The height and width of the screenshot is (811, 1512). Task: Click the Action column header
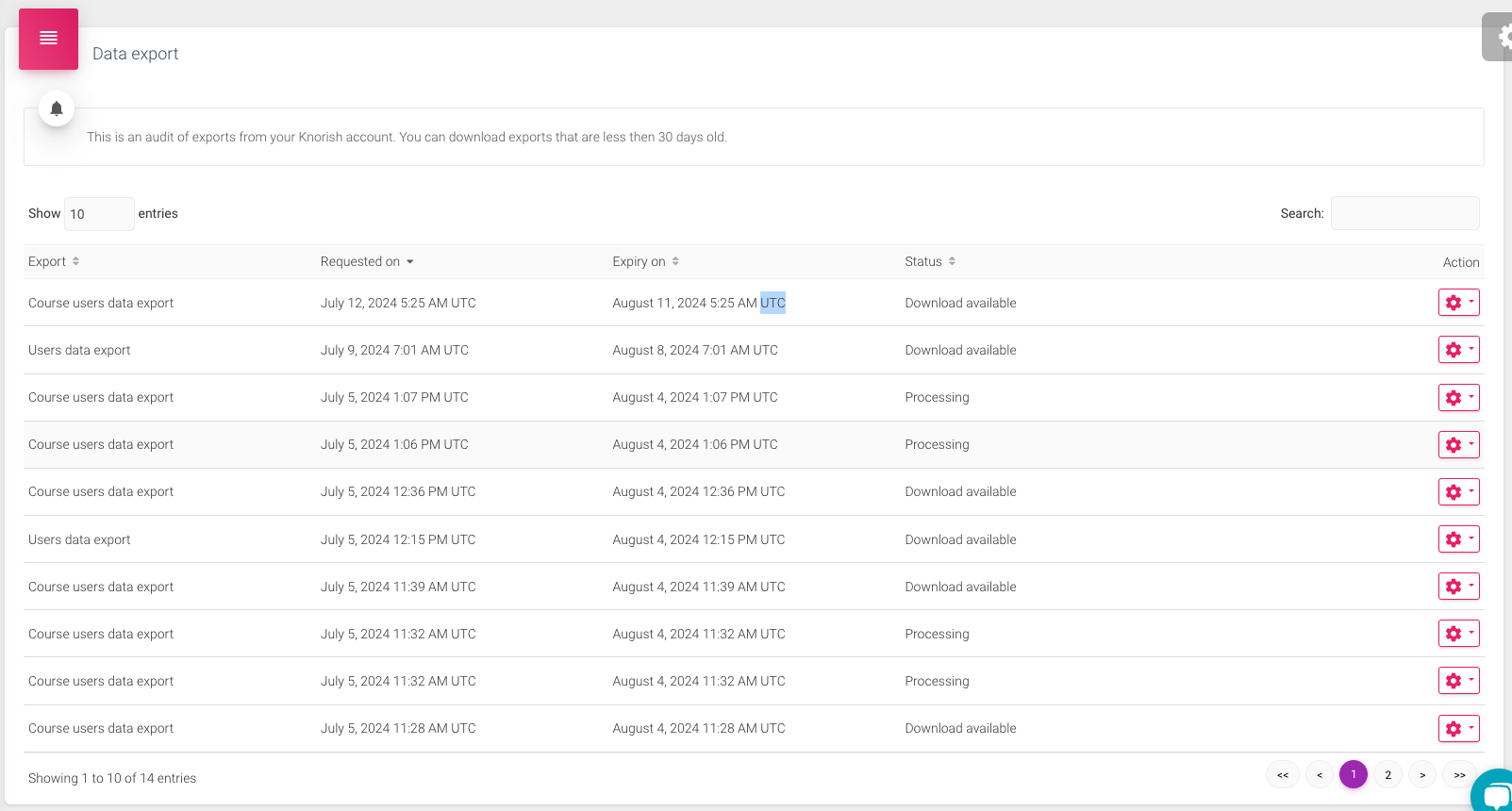coord(1461,262)
